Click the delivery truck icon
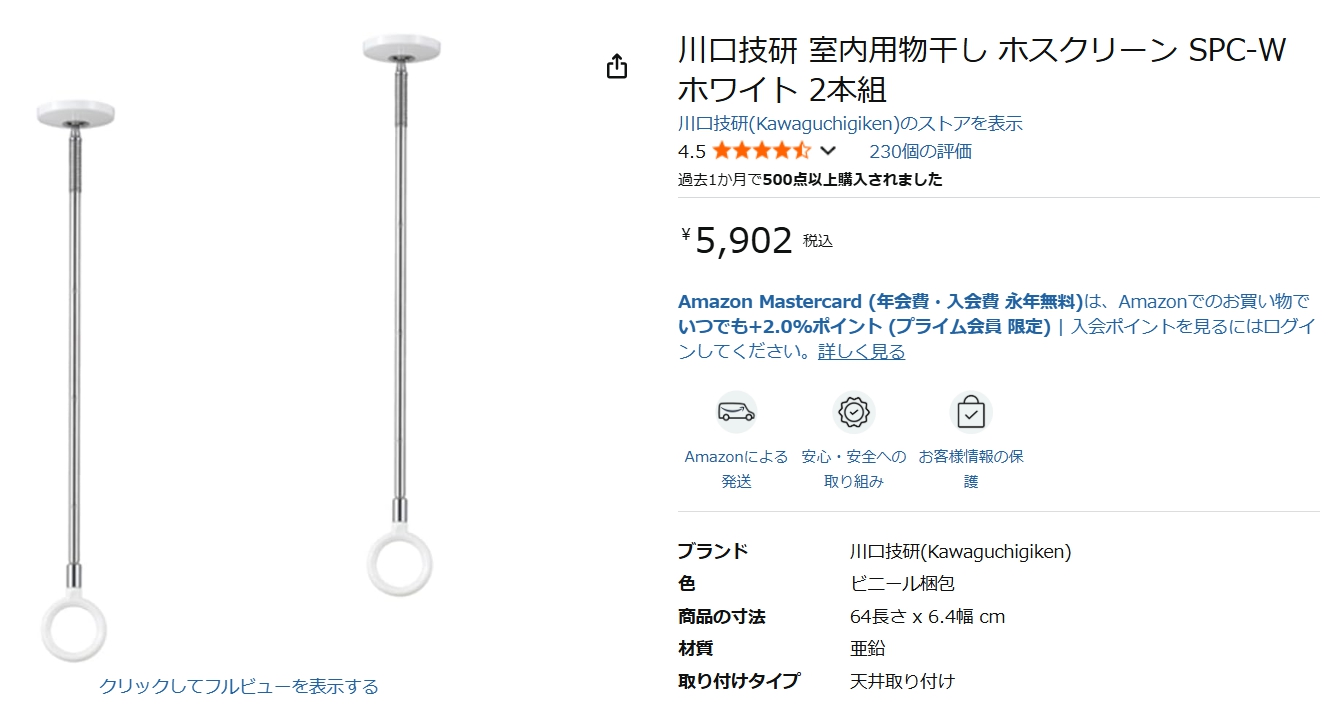 736,412
